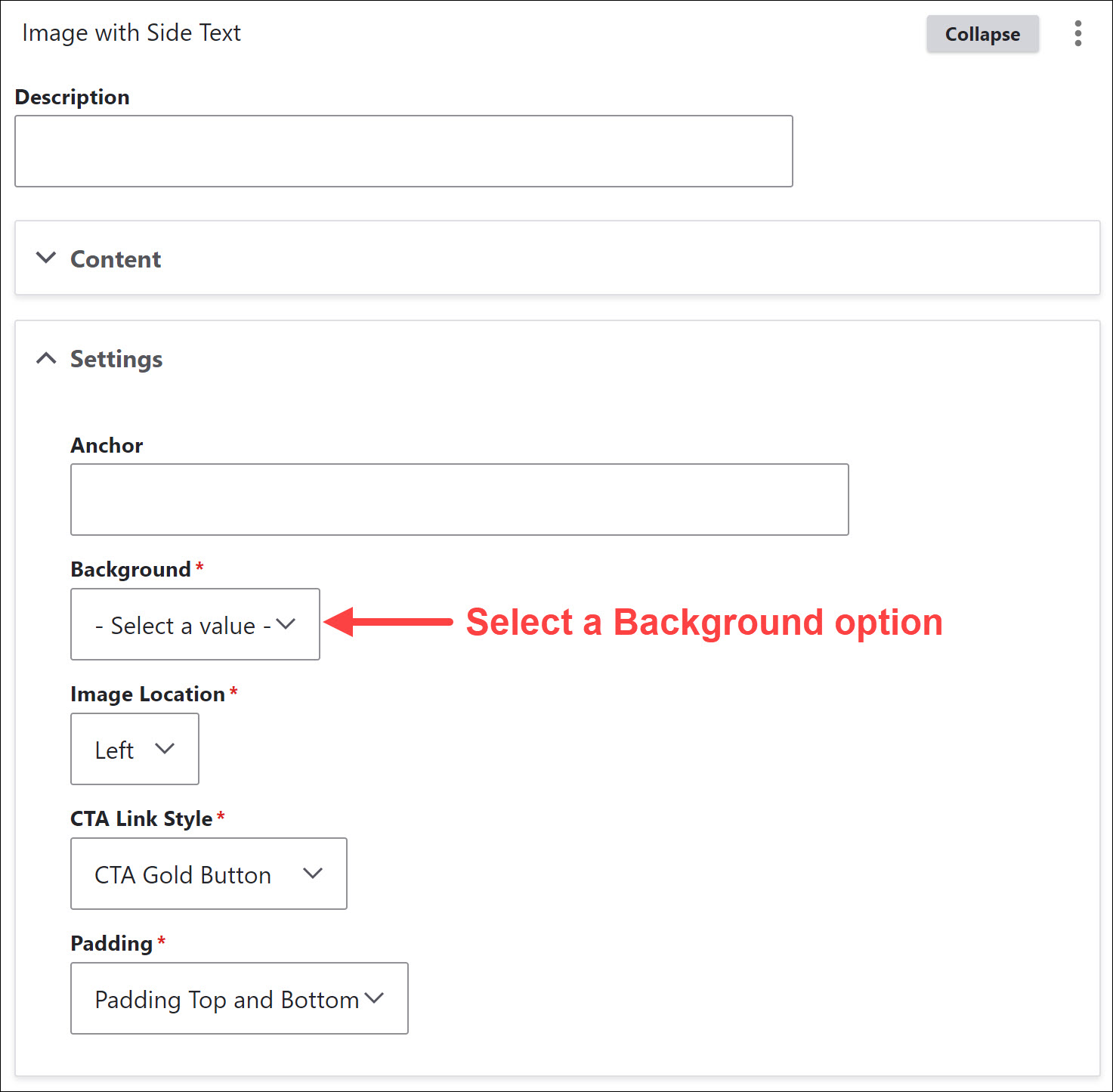Click the Settings section chevron
Image resolution: width=1113 pixels, height=1092 pixels.
pos(46,358)
